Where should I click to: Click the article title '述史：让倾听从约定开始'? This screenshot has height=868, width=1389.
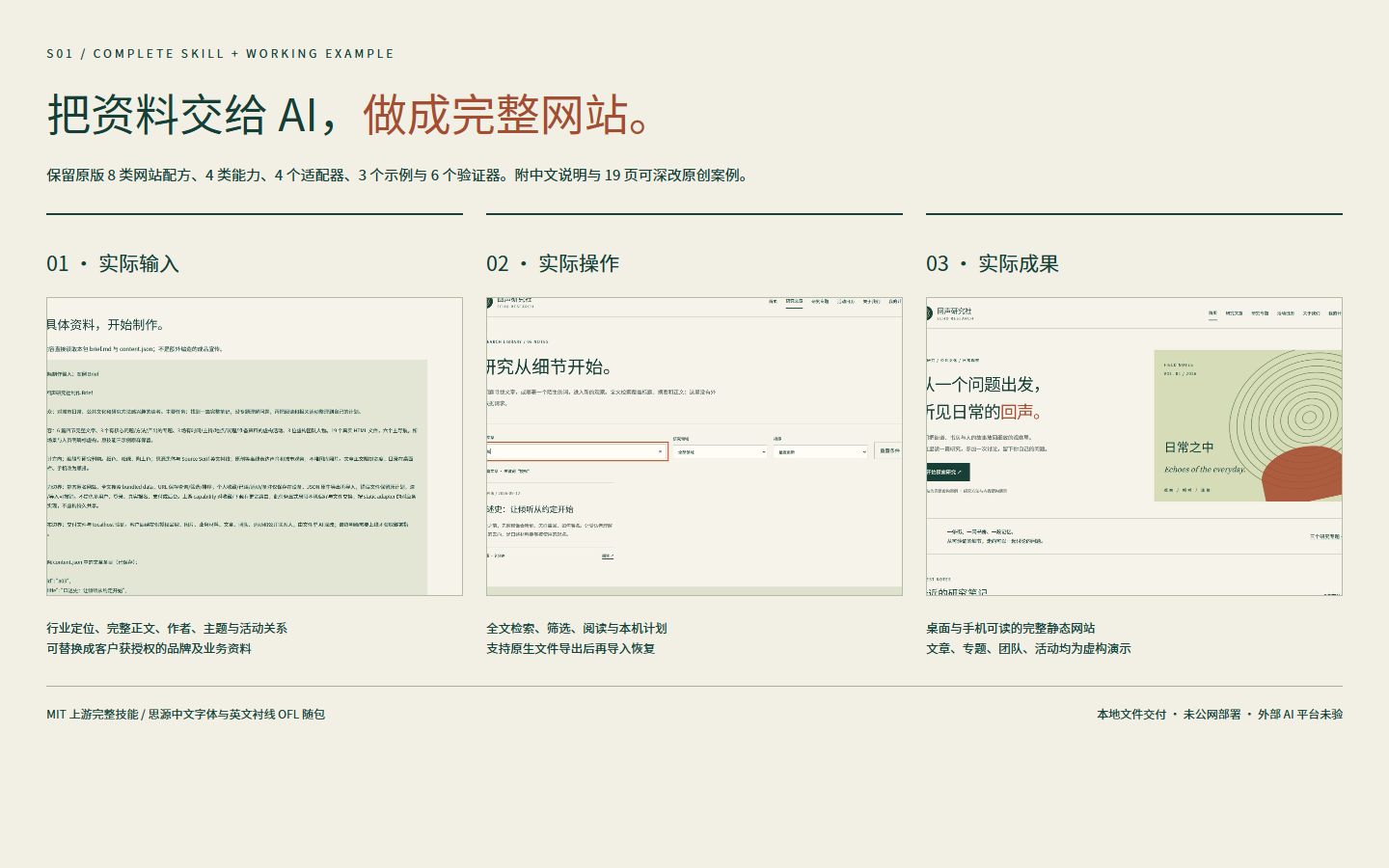(x=530, y=509)
